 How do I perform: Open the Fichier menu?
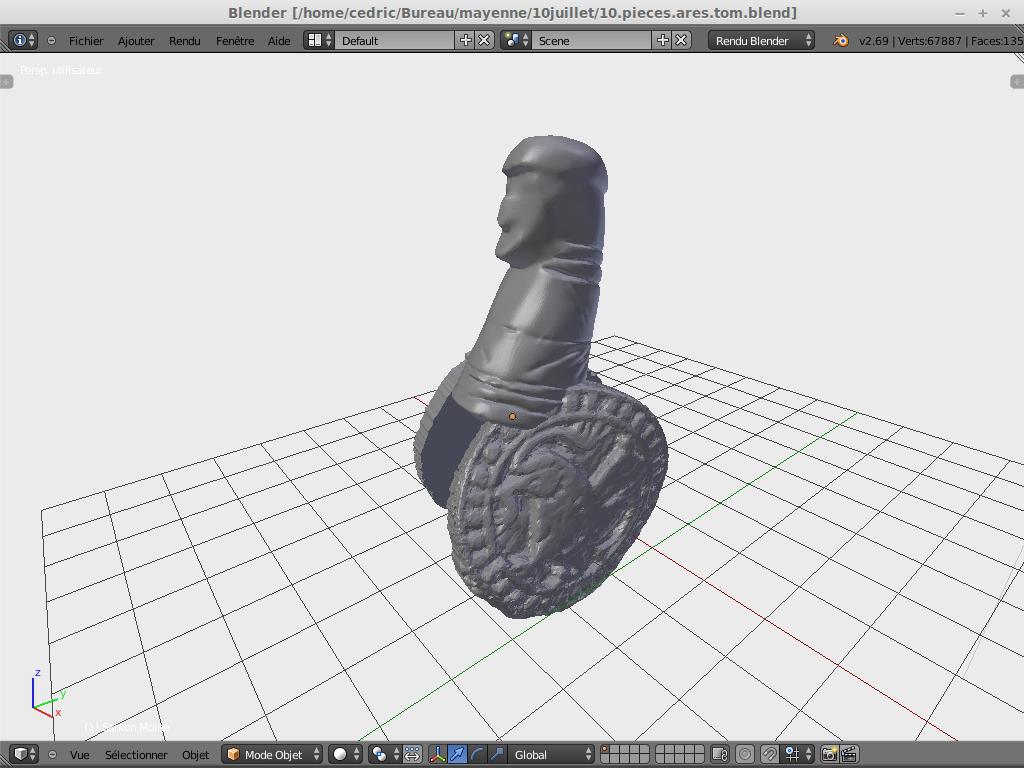[86, 41]
